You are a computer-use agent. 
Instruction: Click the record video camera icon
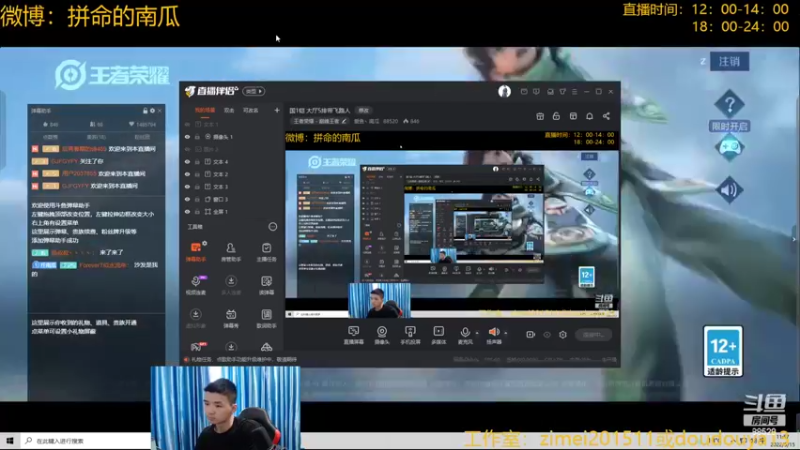[x=531, y=335]
